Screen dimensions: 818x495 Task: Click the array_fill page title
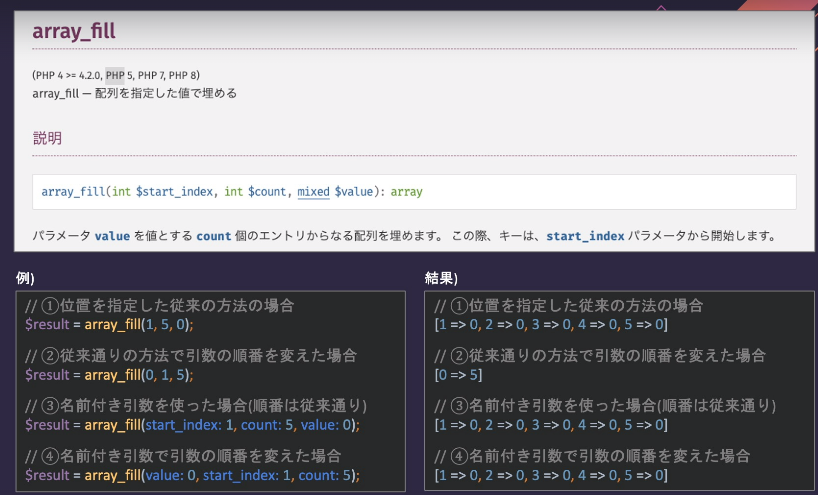pos(74,30)
